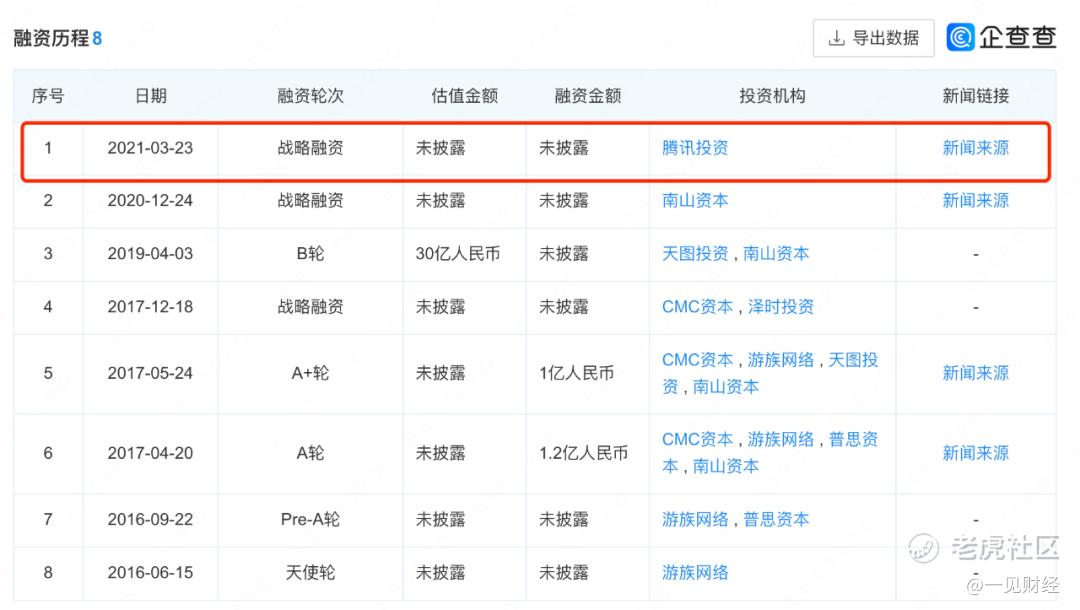Click the 导出数据 export button
The width and height of the screenshot is (1080, 610).
(873, 38)
